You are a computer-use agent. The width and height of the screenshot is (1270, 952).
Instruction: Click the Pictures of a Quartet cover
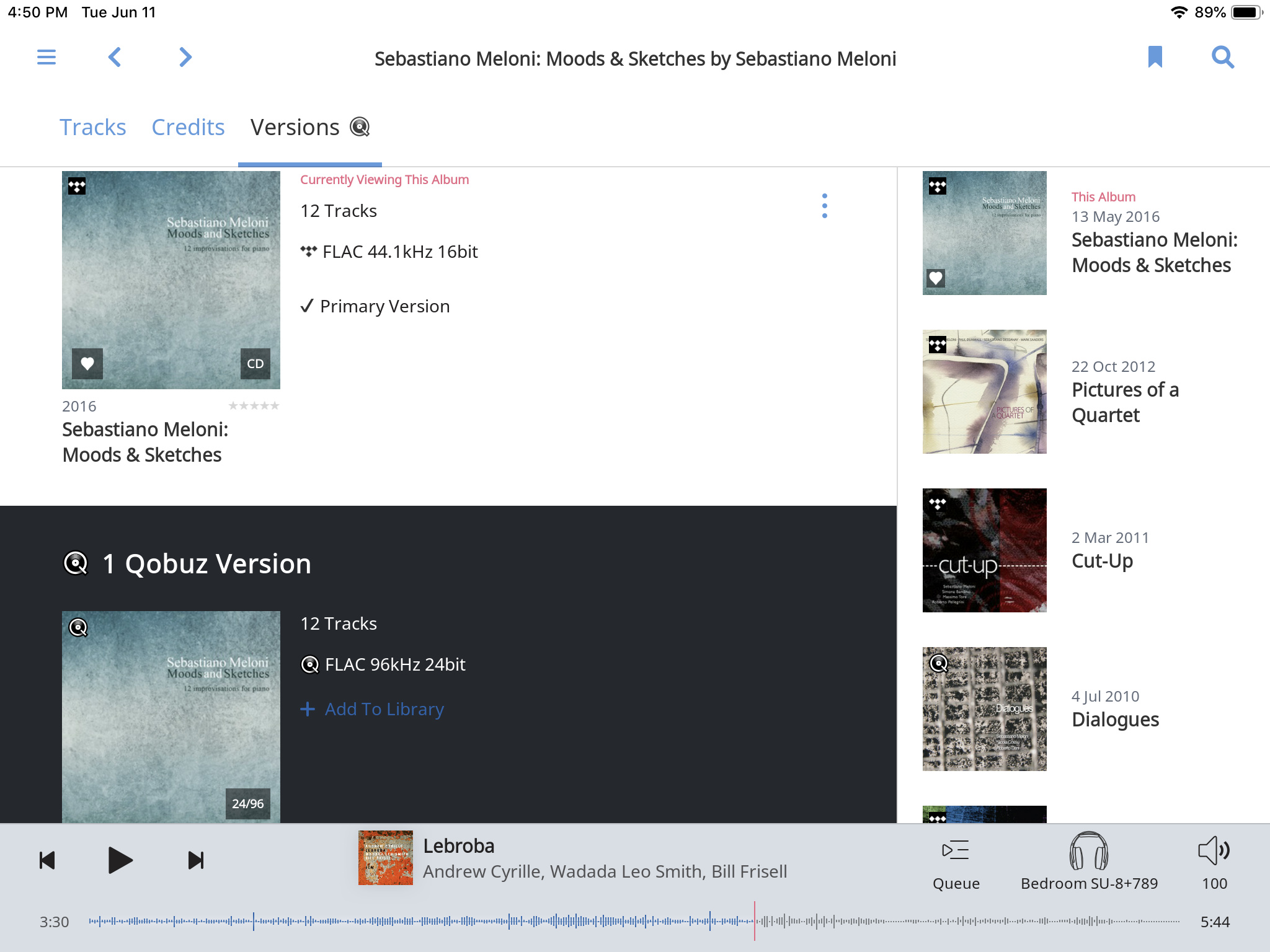[x=985, y=392]
